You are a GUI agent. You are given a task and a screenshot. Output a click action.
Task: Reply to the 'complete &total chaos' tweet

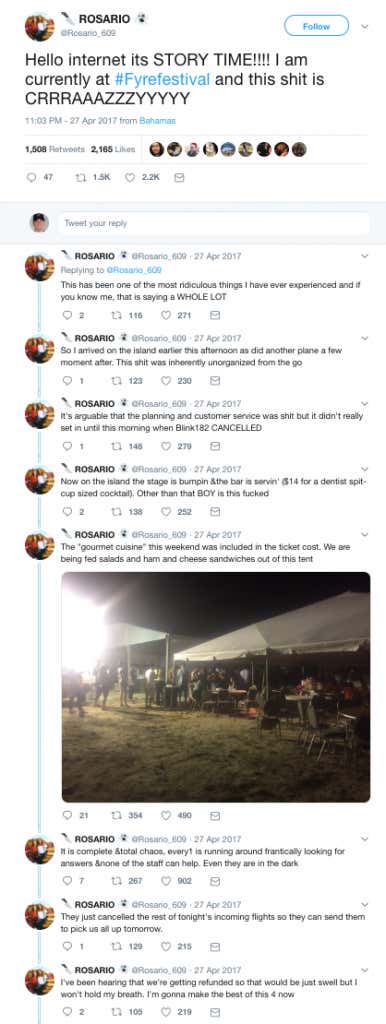point(67,880)
